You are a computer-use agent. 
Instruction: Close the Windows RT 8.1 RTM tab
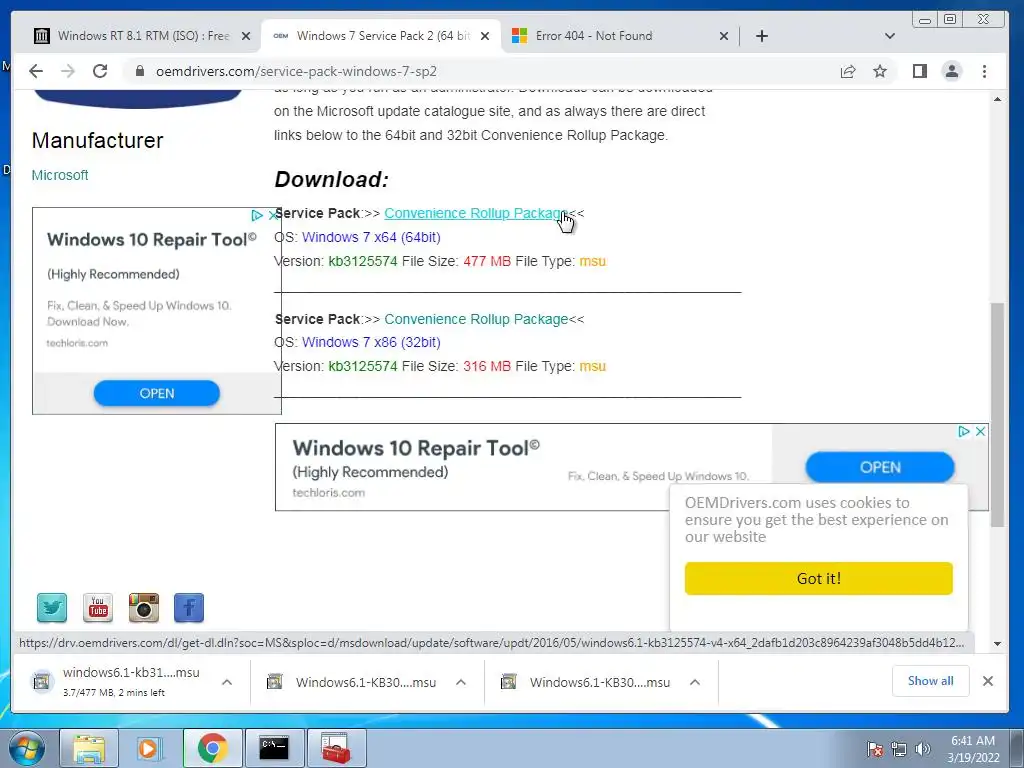pyautogui.click(x=246, y=36)
